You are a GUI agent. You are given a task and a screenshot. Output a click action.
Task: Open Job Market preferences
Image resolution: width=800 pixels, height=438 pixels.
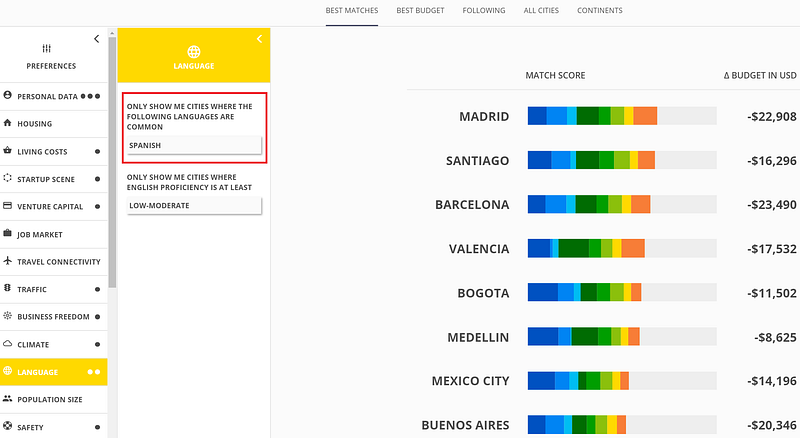(54, 234)
